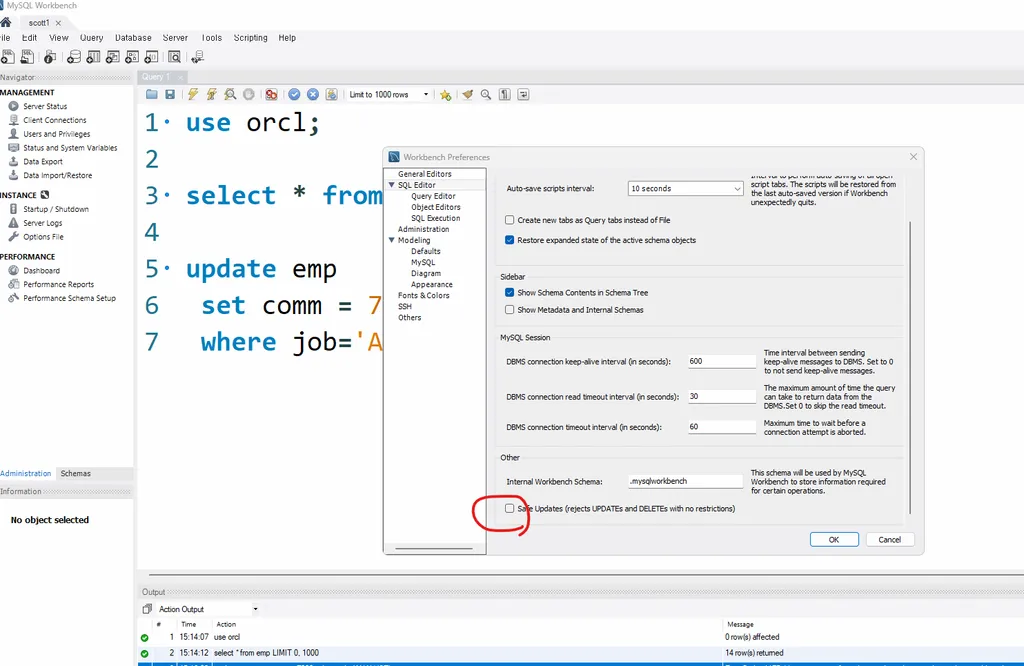Click the find magnifier icon in editor toolbar

pos(486,95)
